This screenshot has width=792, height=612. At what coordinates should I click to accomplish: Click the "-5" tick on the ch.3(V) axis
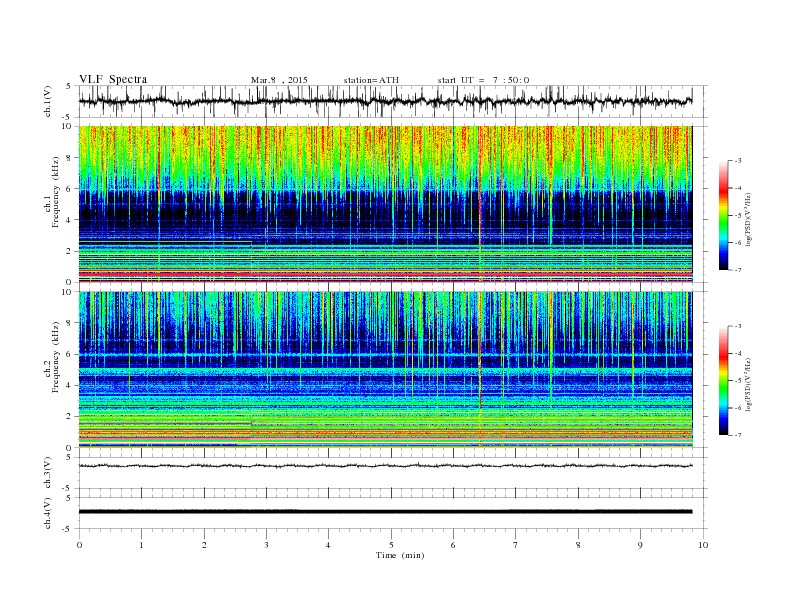pyautogui.click(x=67, y=488)
